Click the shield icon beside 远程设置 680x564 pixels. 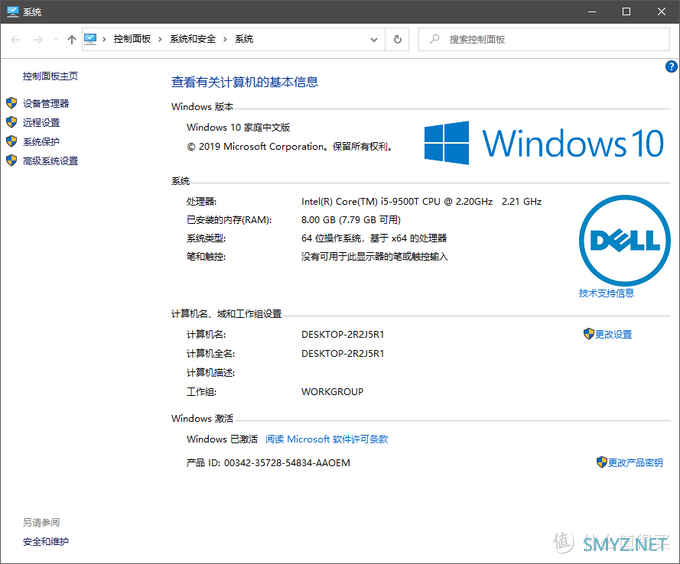click(x=12, y=122)
